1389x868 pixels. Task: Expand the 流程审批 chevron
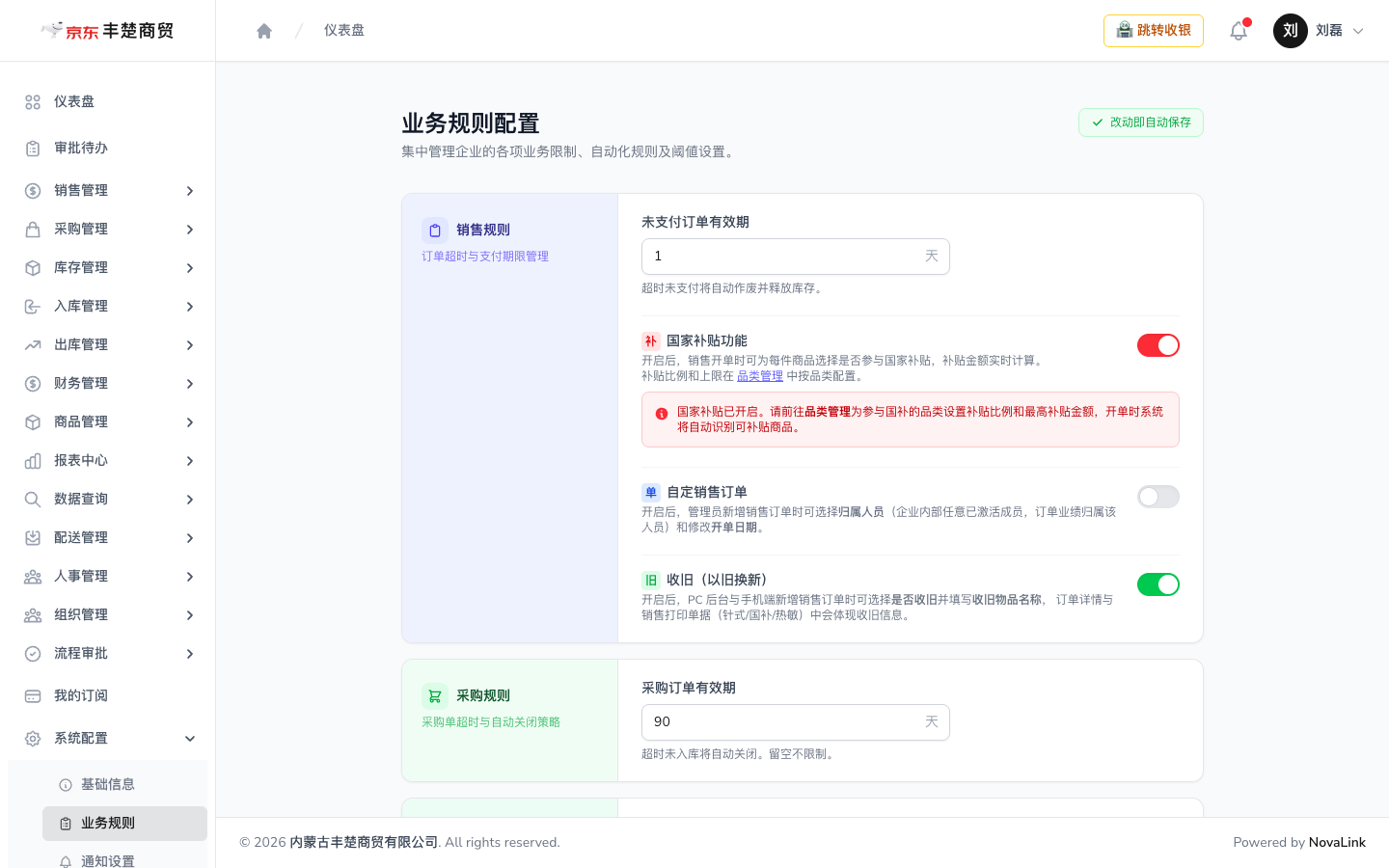tap(190, 654)
